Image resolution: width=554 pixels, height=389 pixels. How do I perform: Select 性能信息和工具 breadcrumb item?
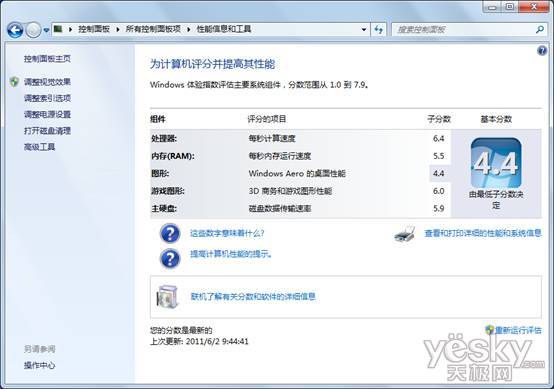pos(224,29)
